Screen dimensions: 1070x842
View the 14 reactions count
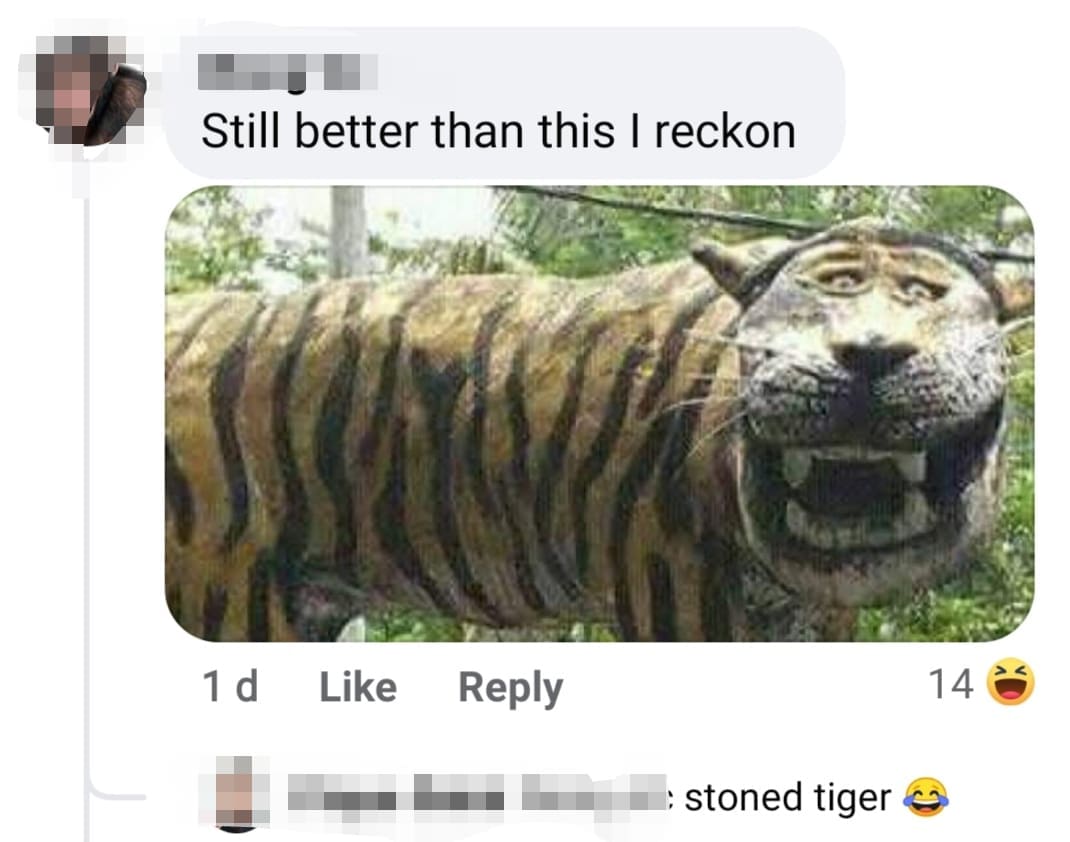[951, 684]
